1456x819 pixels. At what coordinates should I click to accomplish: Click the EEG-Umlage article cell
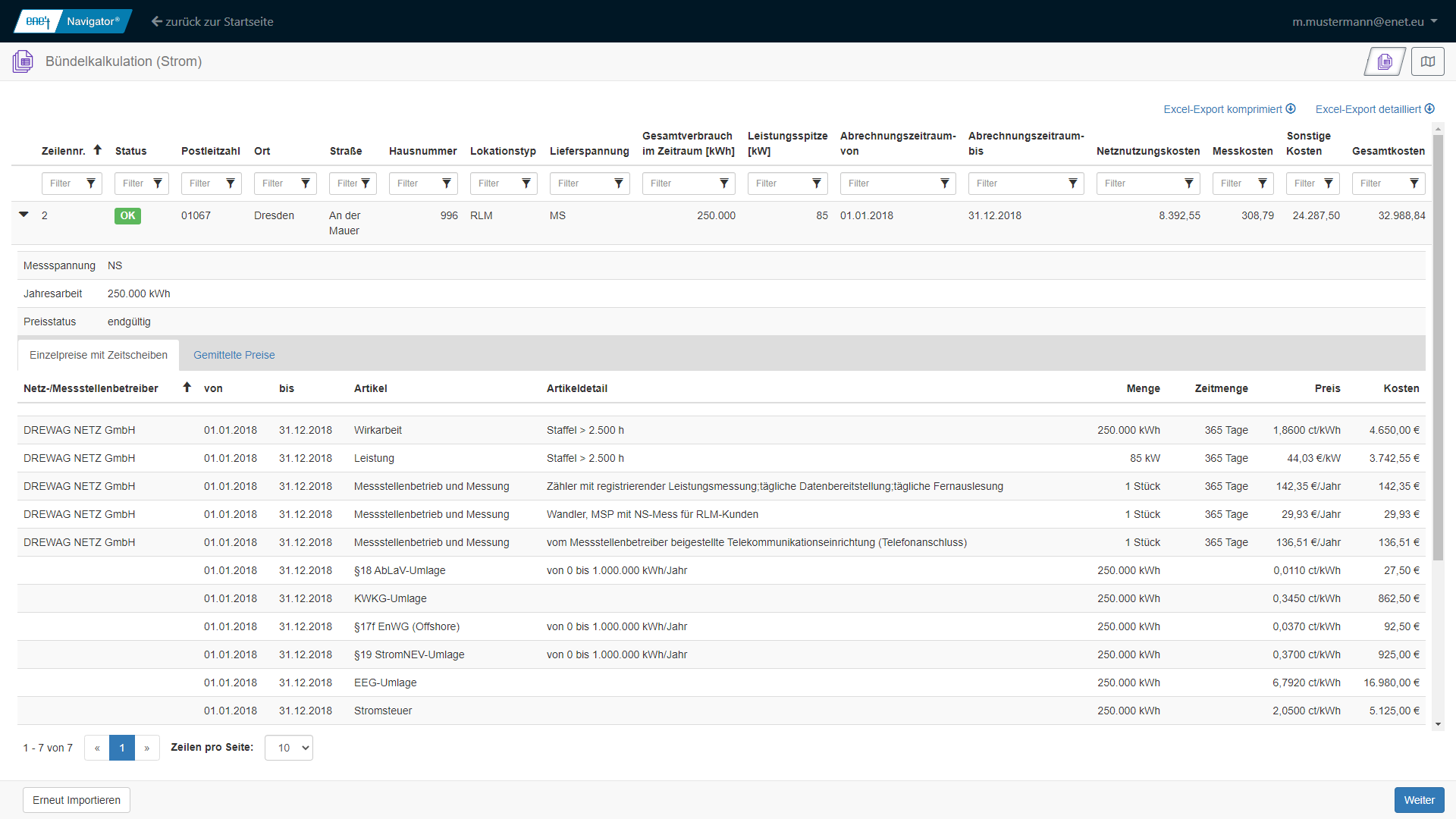tap(385, 682)
